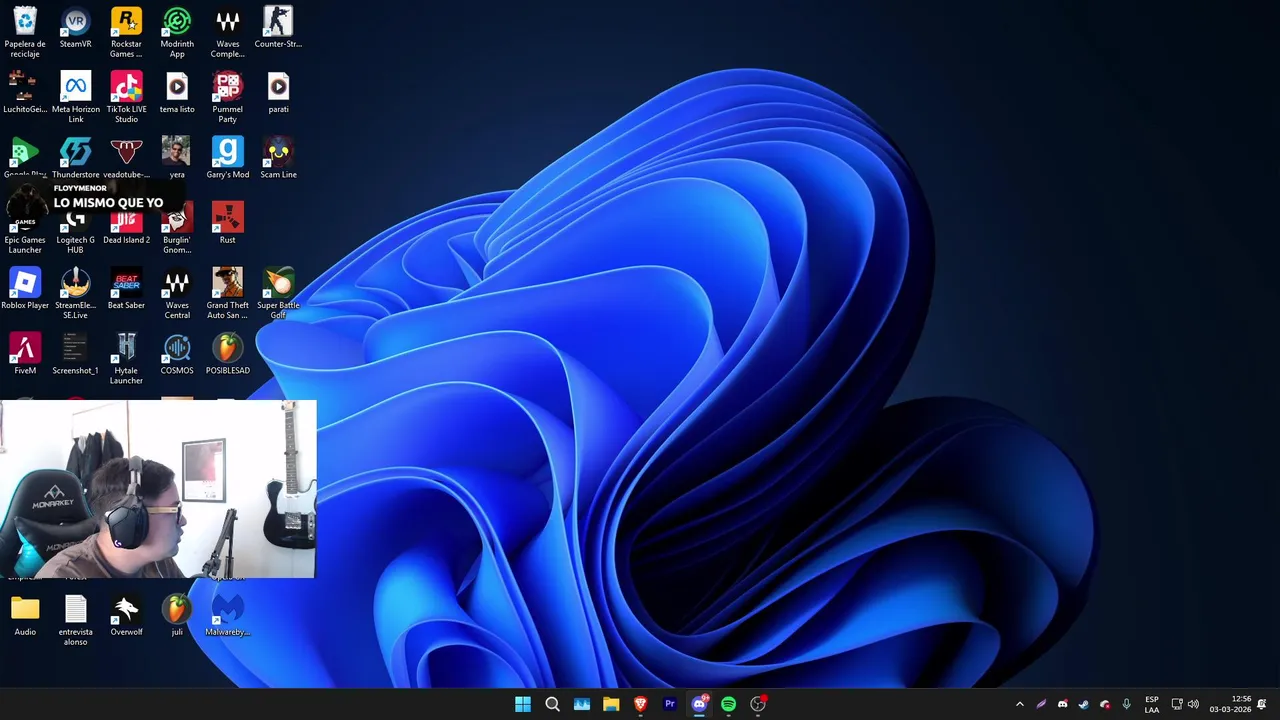
Task: Click the taskbar Search magnifier
Action: pyautogui.click(x=552, y=704)
